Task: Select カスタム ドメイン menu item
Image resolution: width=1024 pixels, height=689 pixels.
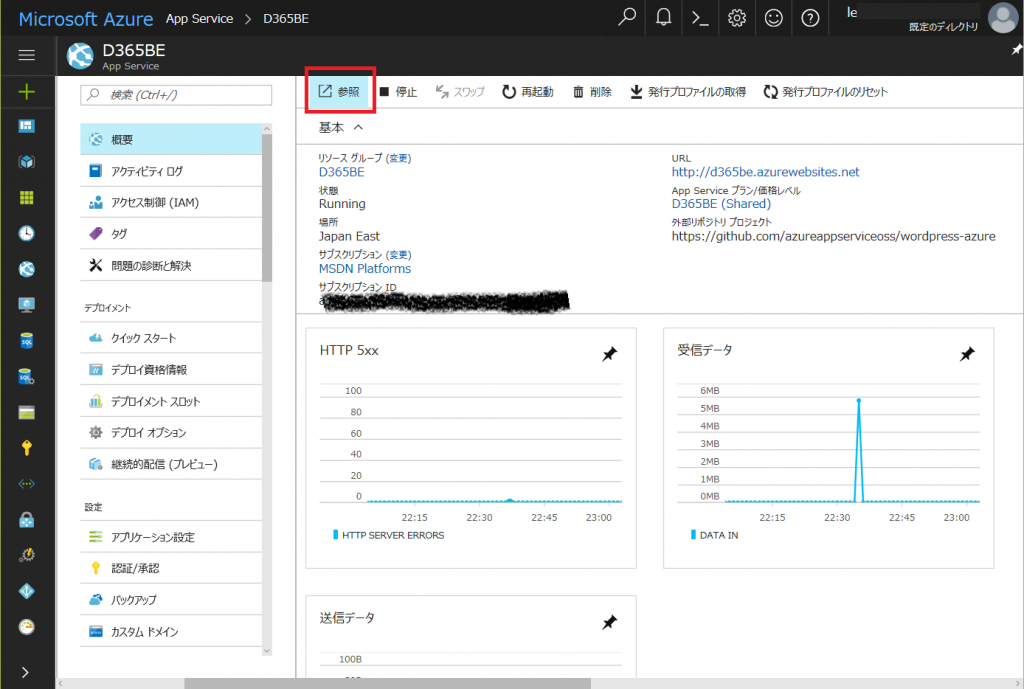Action: (x=171, y=632)
